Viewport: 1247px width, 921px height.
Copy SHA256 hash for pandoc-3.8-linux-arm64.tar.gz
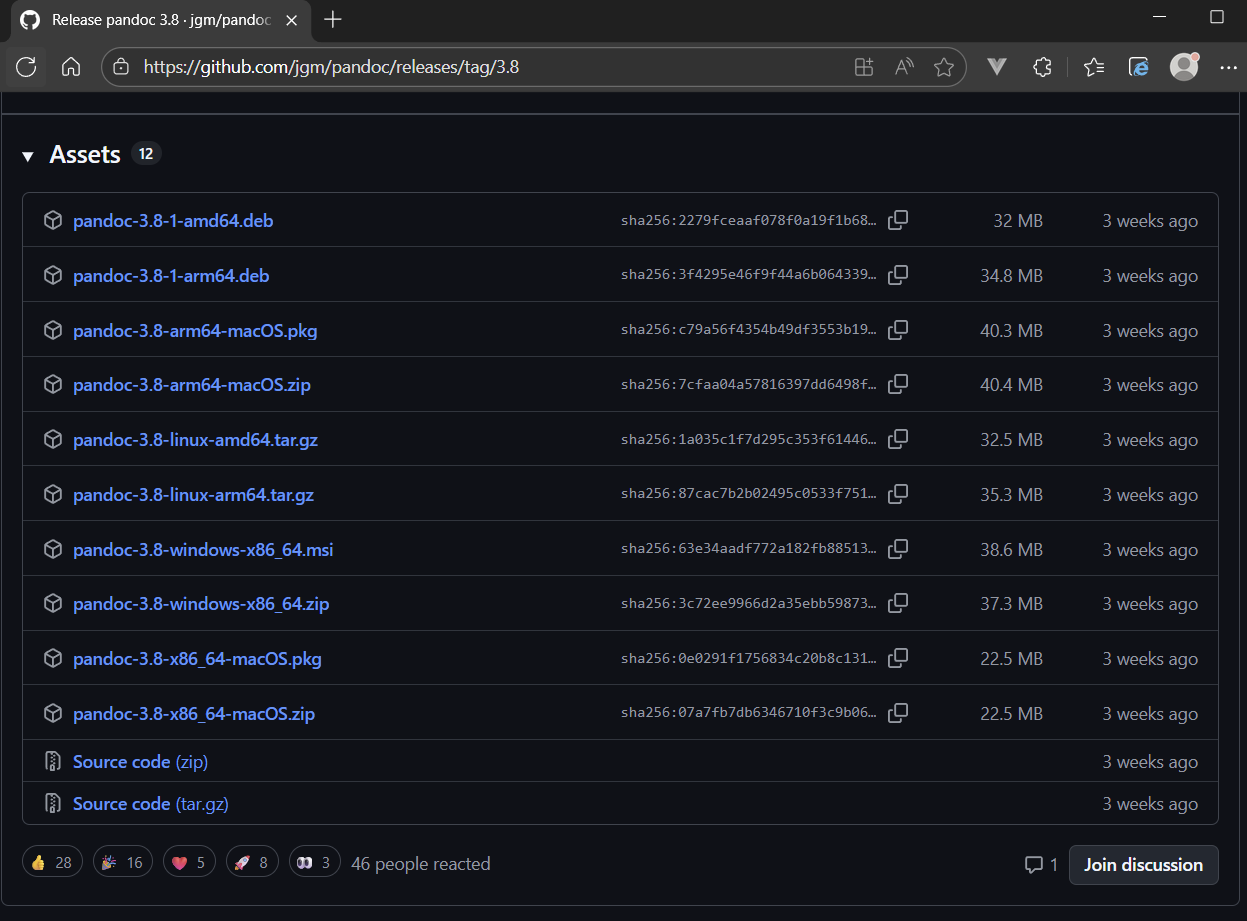[898, 494]
